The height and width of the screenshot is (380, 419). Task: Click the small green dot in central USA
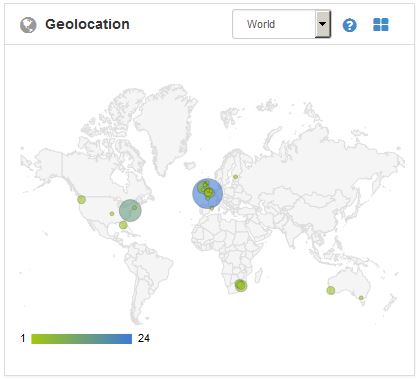click(x=112, y=214)
